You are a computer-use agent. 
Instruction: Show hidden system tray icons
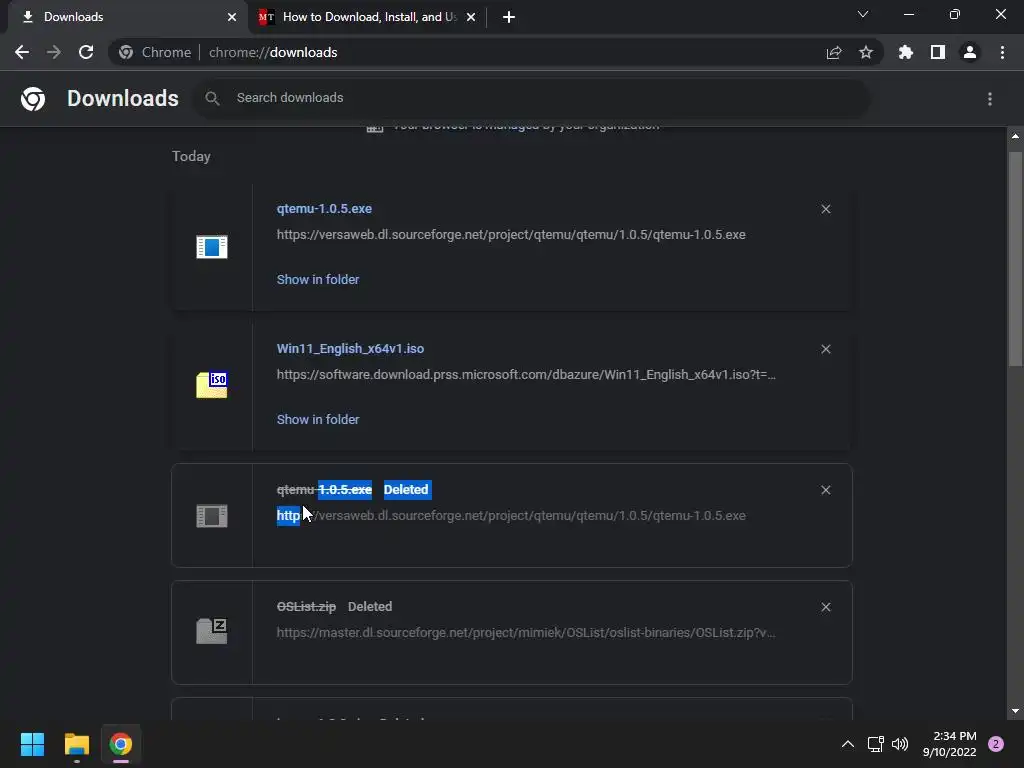848,744
